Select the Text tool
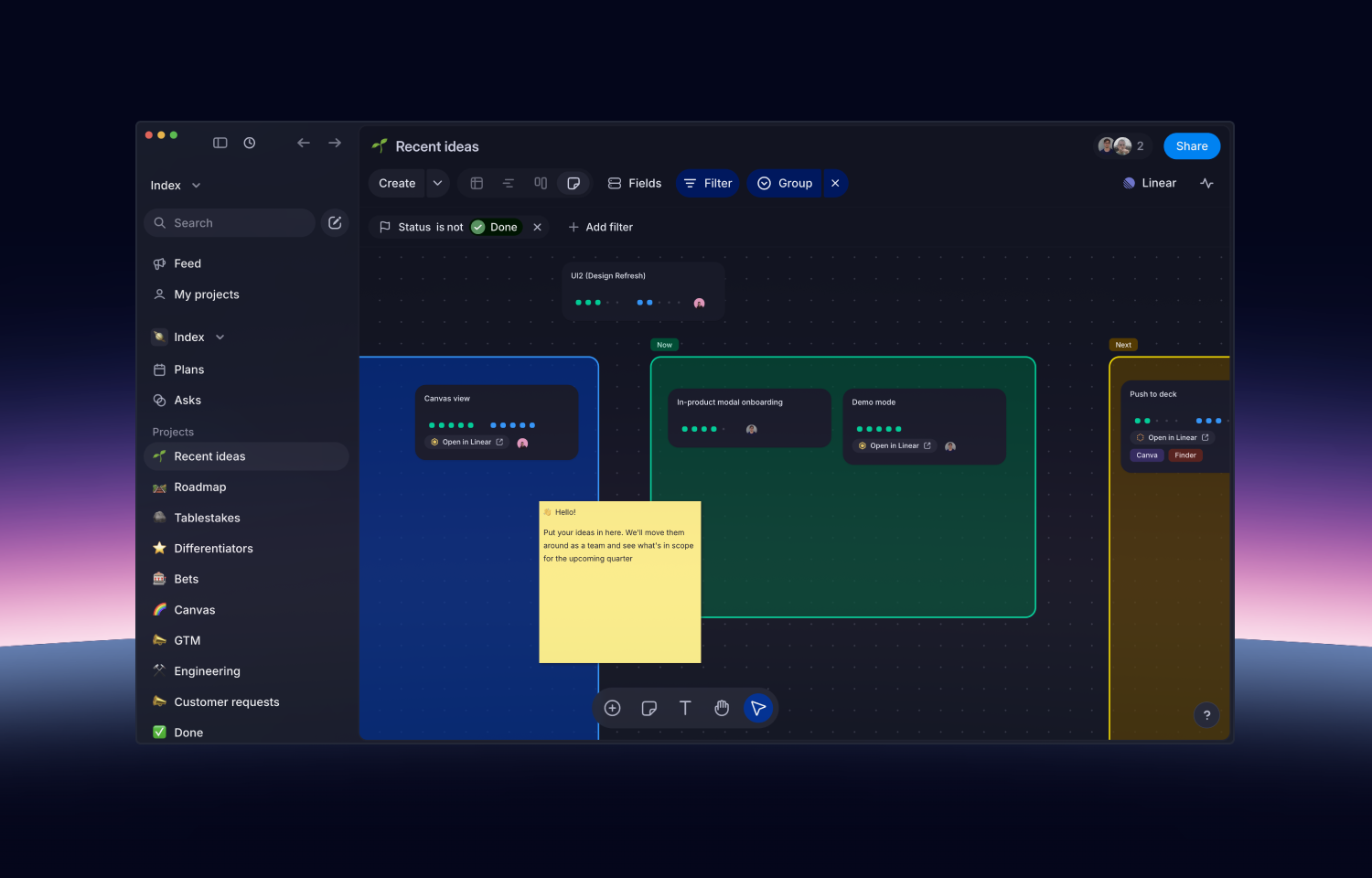Viewport: 1372px width, 878px height. click(x=685, y=708)
